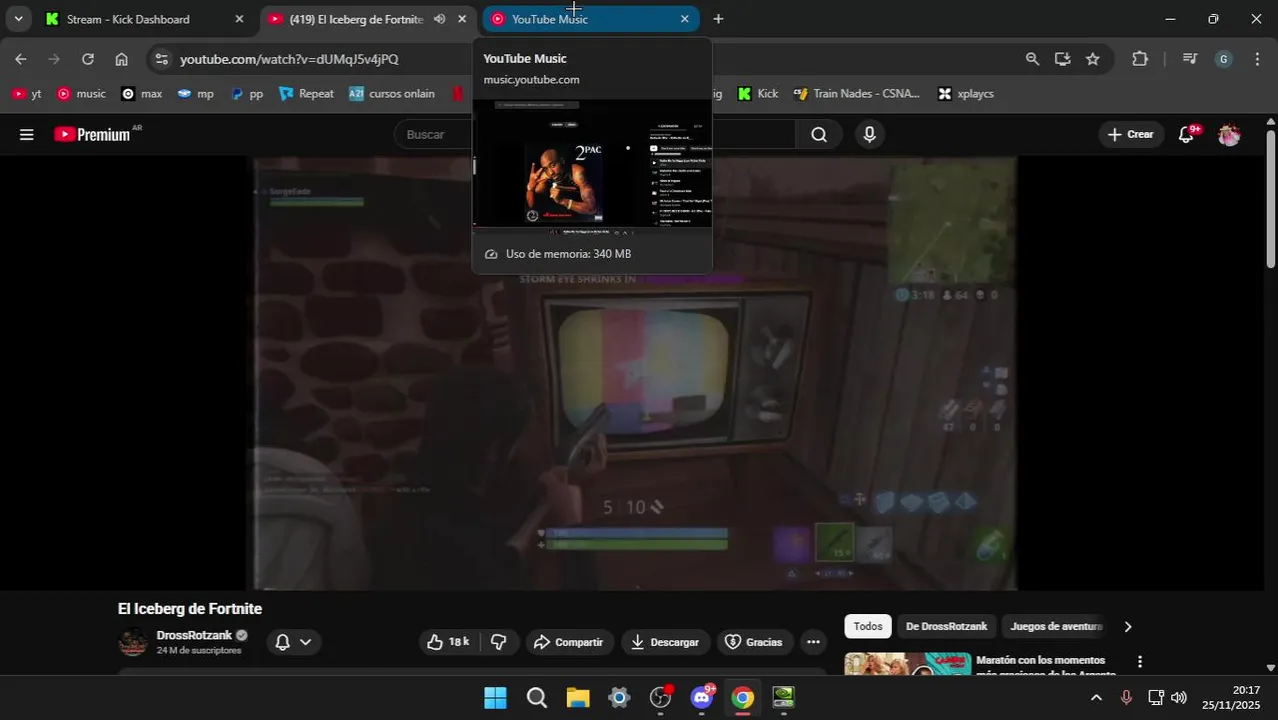
Task: Switch to the YouTube Music tab
Action: pos(590,19)
